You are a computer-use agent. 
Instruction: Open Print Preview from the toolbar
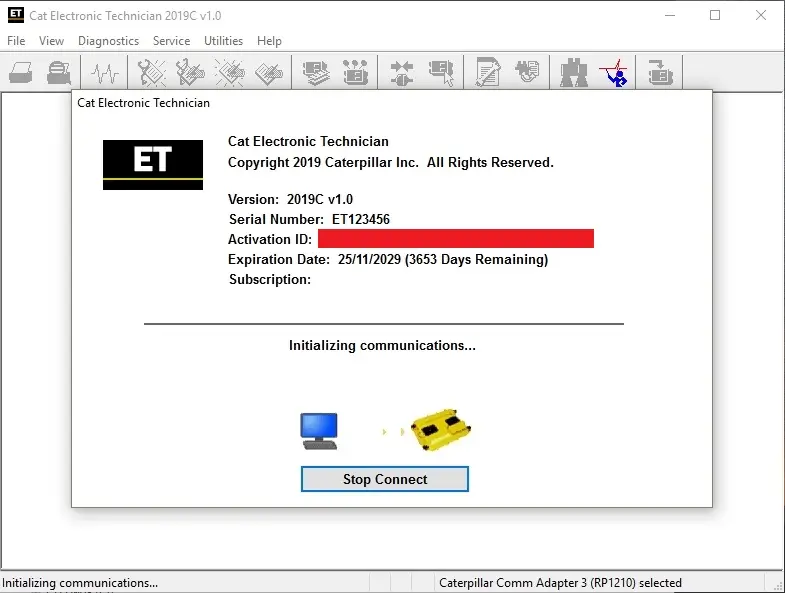[59, 73]
